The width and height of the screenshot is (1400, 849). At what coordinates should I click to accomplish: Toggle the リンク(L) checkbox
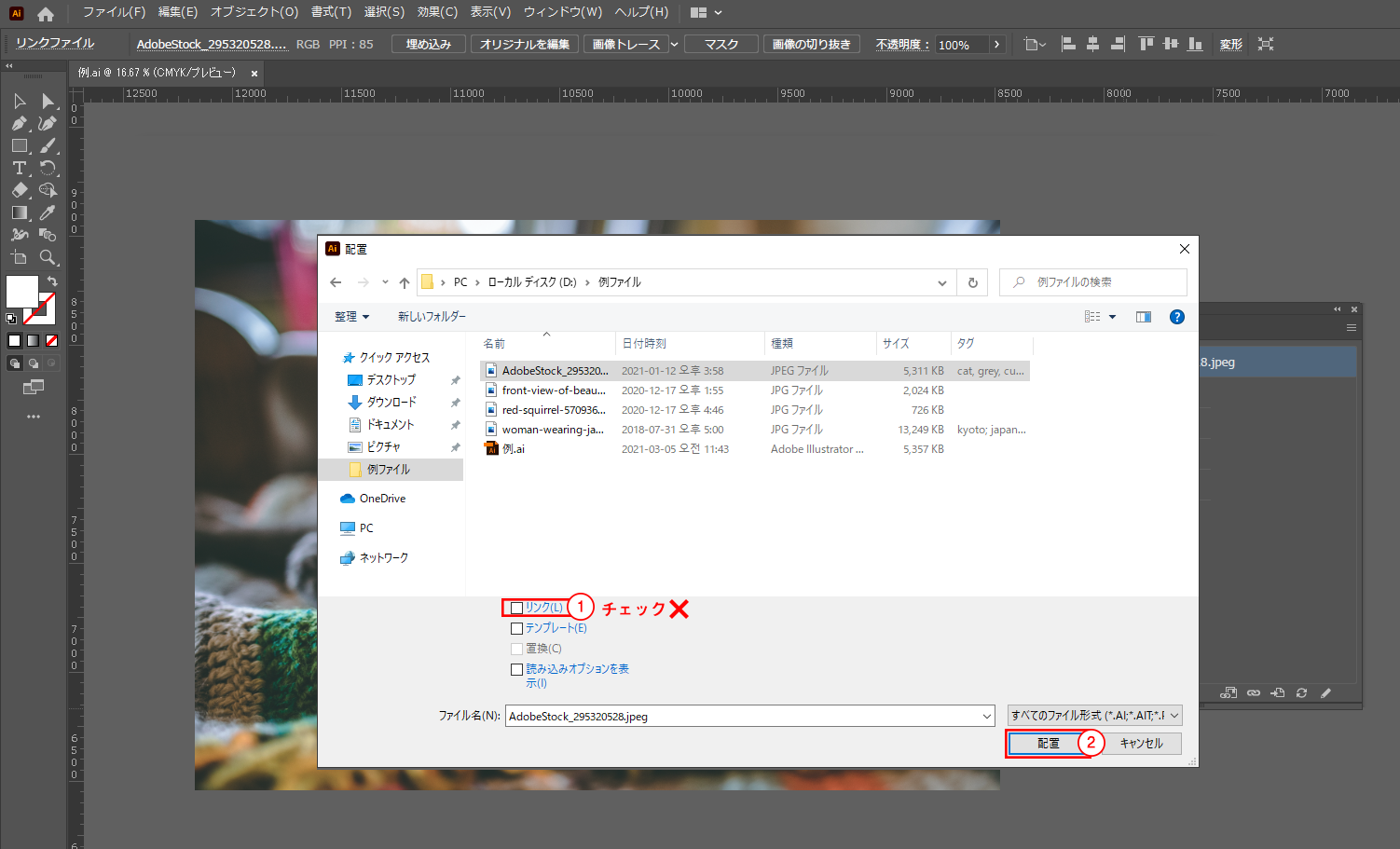point(516,608)
